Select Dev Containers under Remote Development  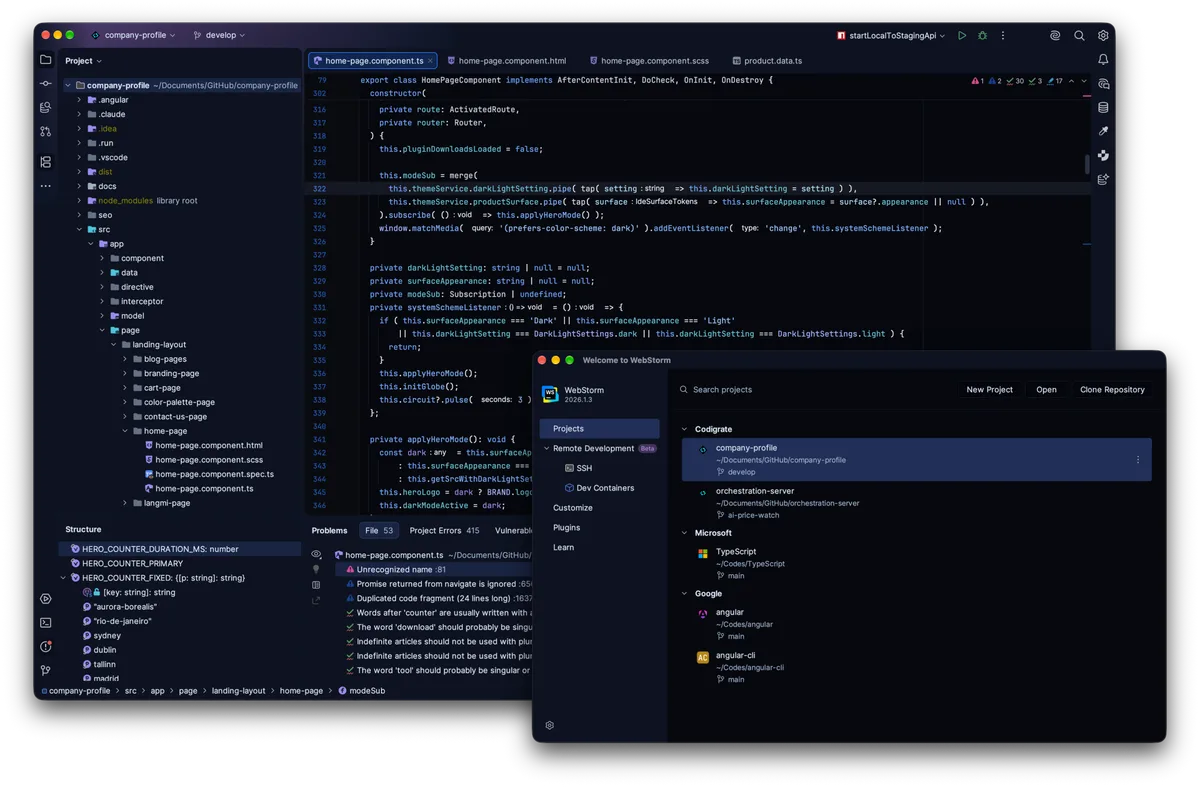[599, 488]
